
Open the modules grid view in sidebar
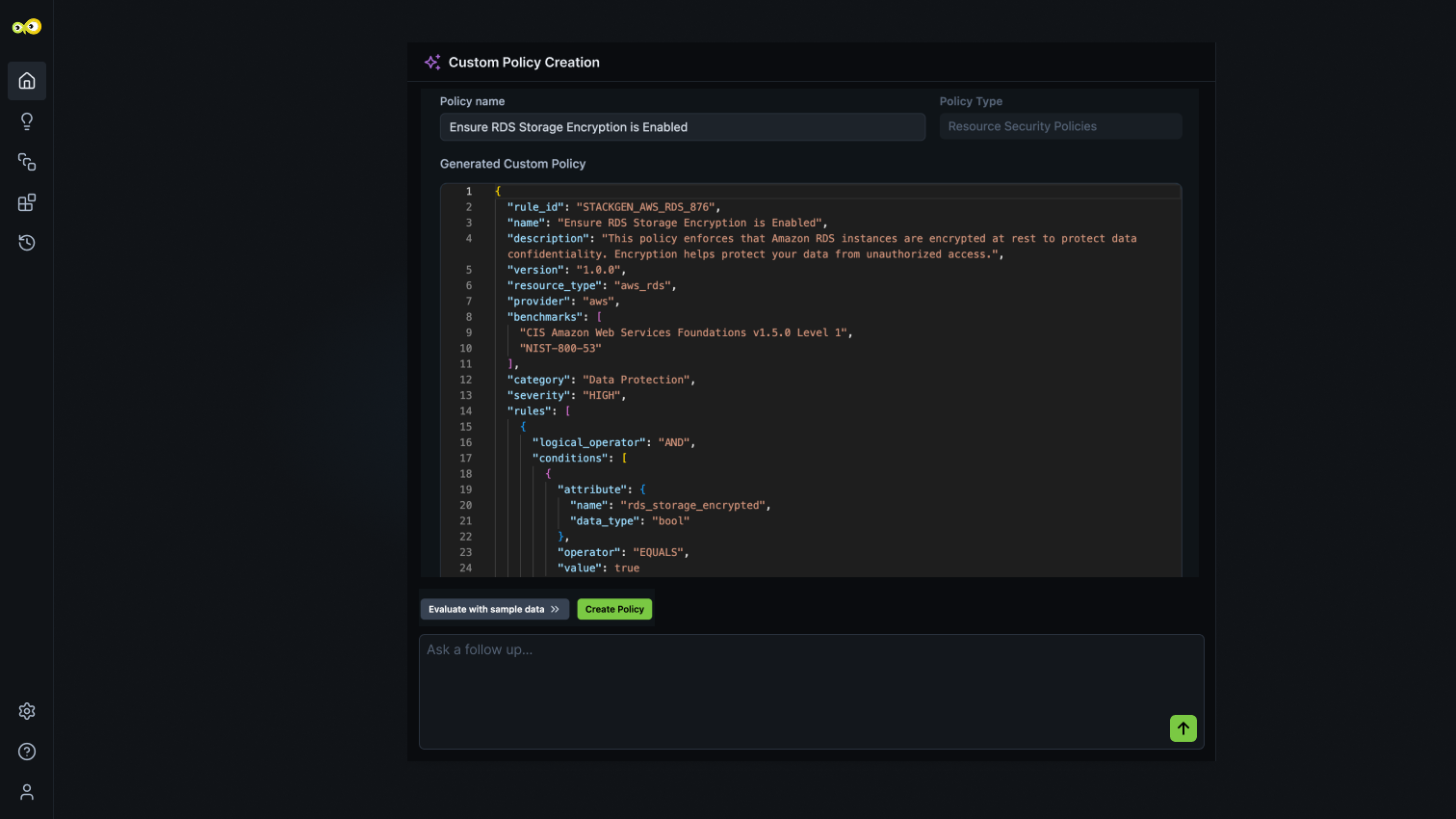point(26,202)
